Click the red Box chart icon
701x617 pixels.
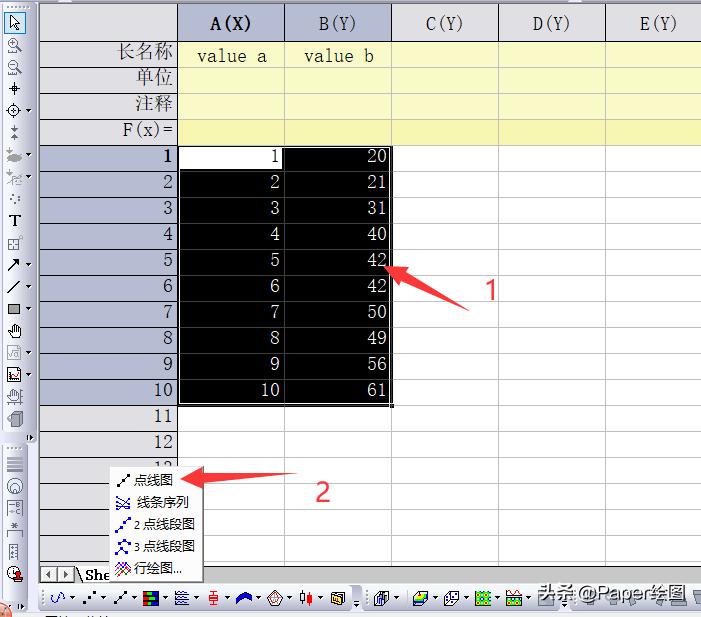click(x=213, y=598)
